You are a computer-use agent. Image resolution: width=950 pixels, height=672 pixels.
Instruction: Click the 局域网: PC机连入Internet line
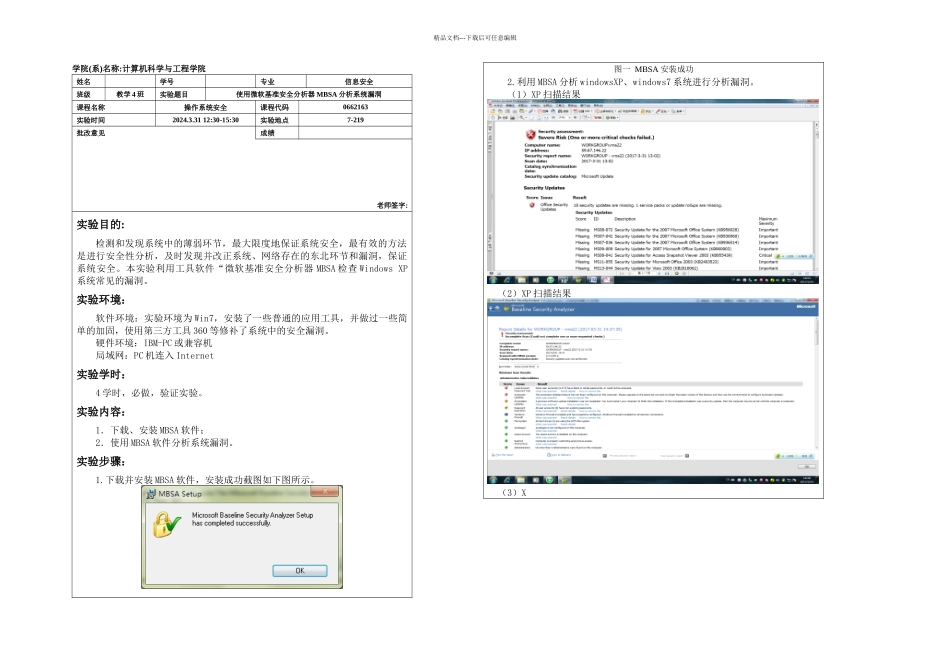coord(154,356)
